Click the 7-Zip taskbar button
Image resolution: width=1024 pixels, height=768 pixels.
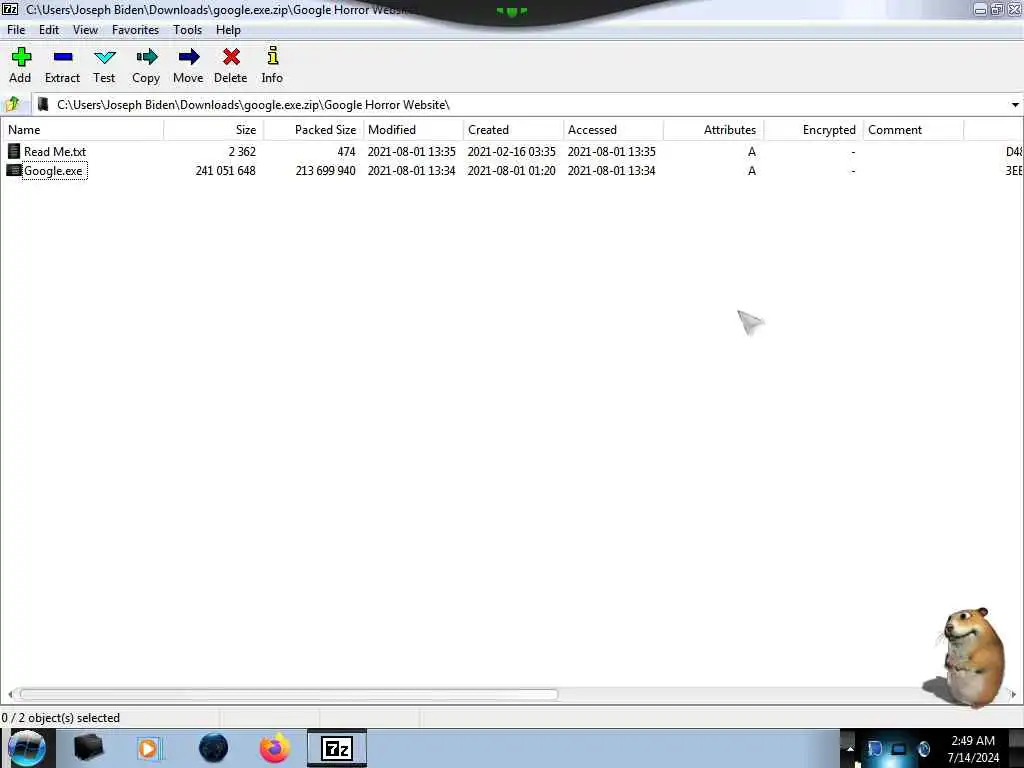[337, 748]
